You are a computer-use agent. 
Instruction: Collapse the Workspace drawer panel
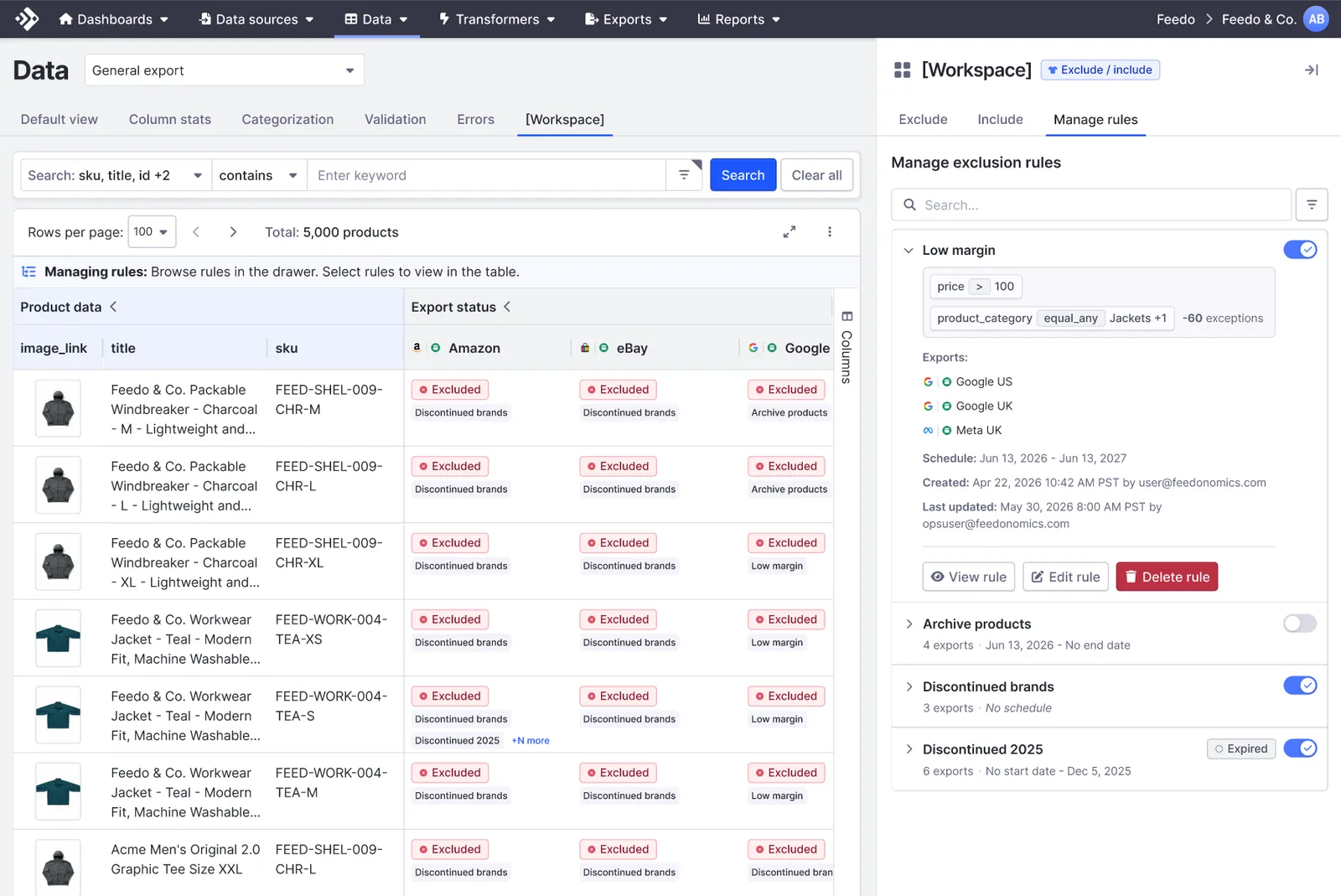click(1312, 70)
